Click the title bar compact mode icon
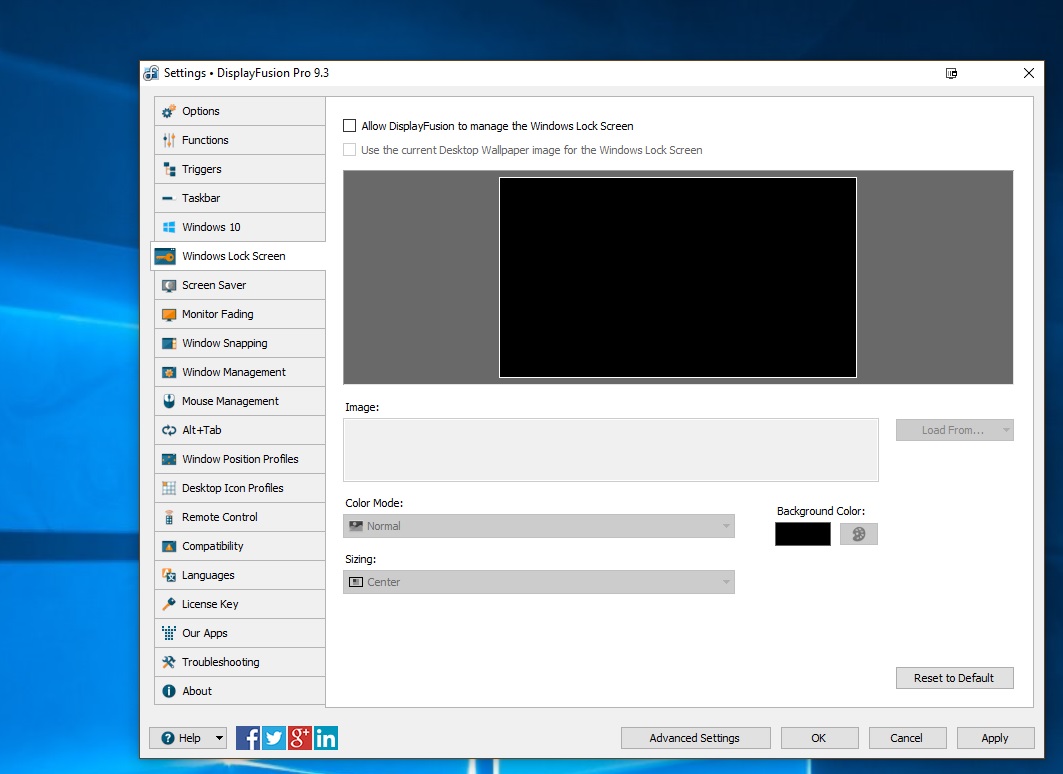This screenshot has height=774, width=1063. 951,73
